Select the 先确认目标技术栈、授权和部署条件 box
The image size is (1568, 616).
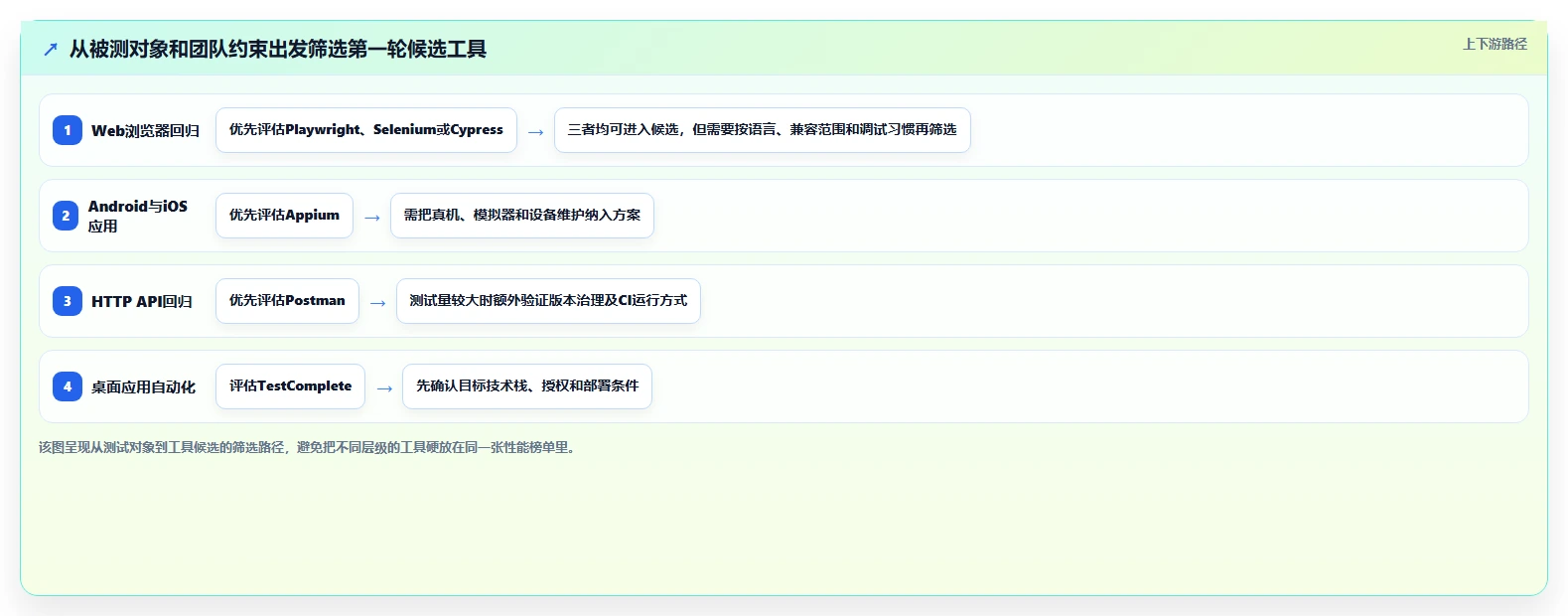pyautogui.click(x=527, y=386)
